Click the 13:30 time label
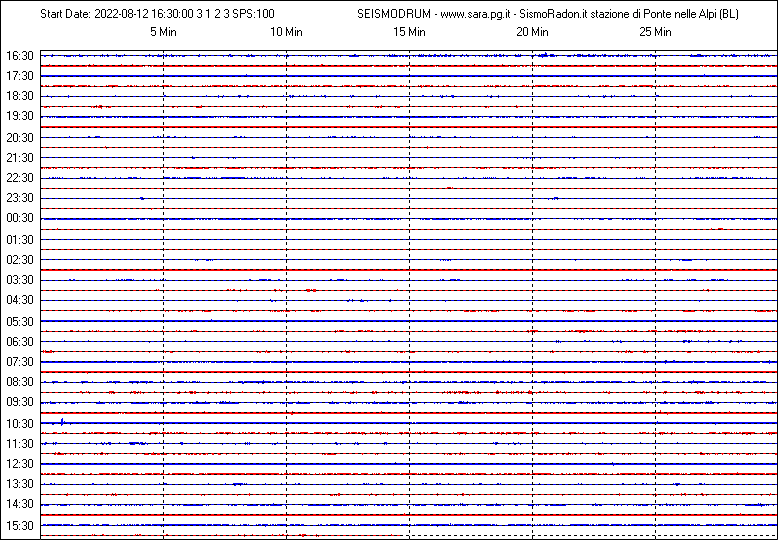778x540 pixels. coord(20,483)
